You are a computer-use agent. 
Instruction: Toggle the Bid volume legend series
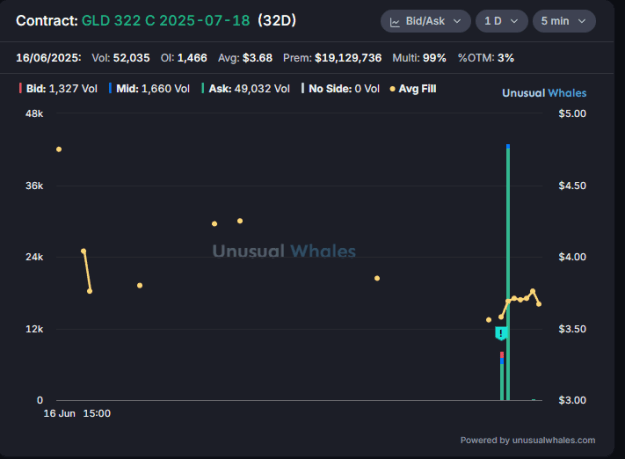[58, 88]
